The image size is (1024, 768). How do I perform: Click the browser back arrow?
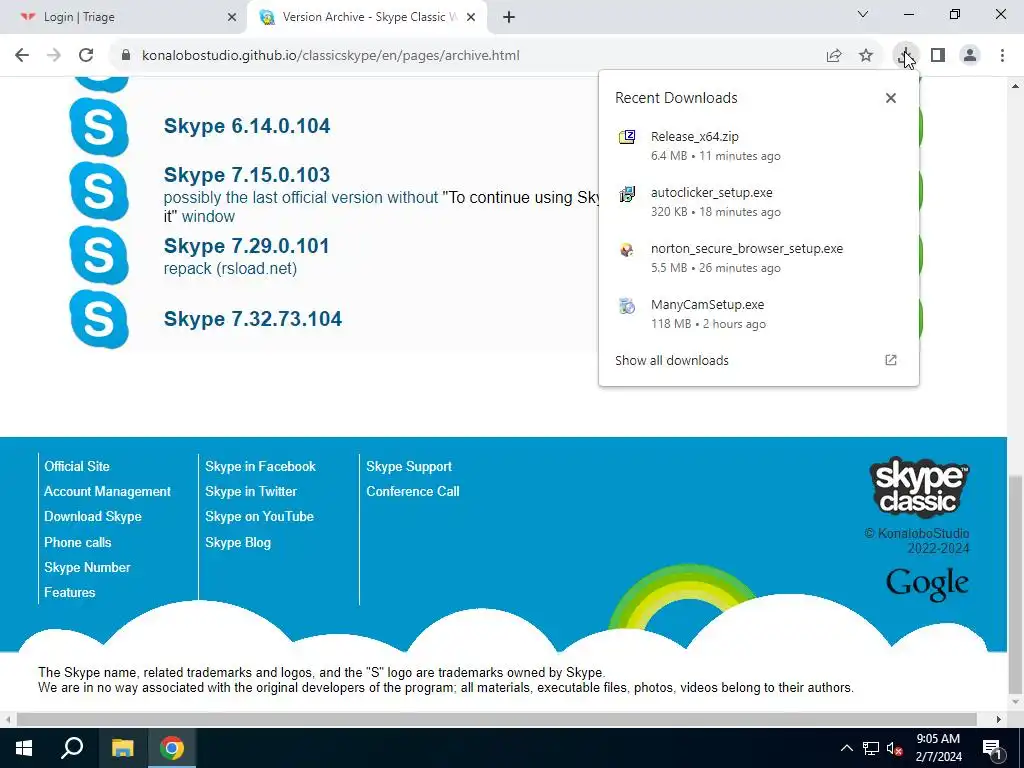click(22, 56)
